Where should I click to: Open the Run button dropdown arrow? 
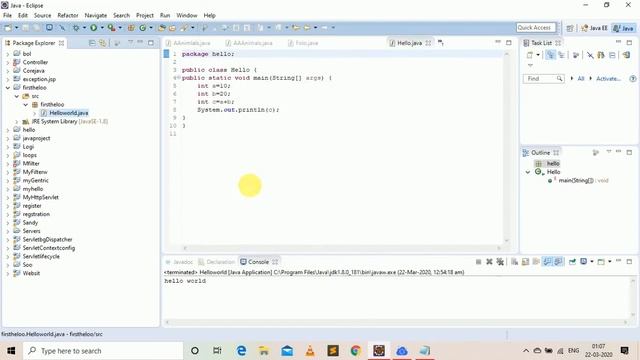102,28
